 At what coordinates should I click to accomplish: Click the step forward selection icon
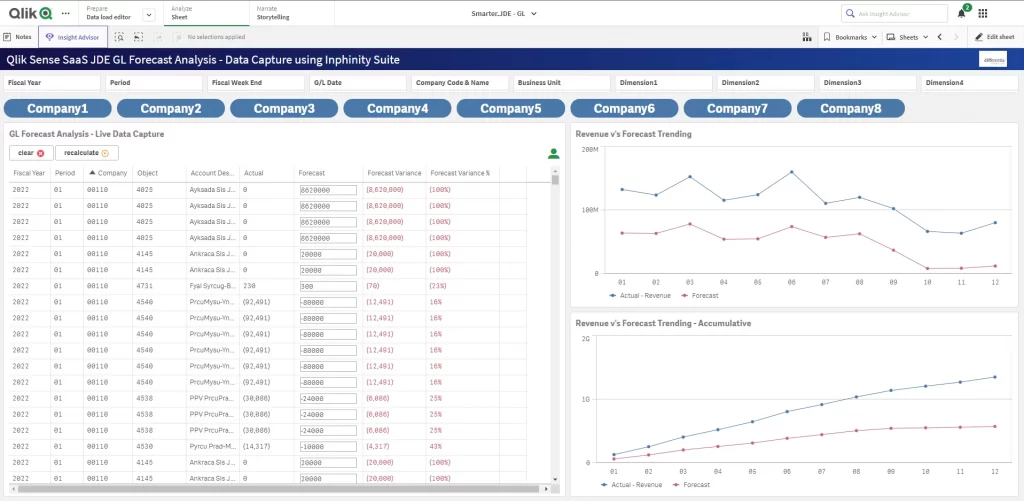pyautogui.click(x=157, y=37)
